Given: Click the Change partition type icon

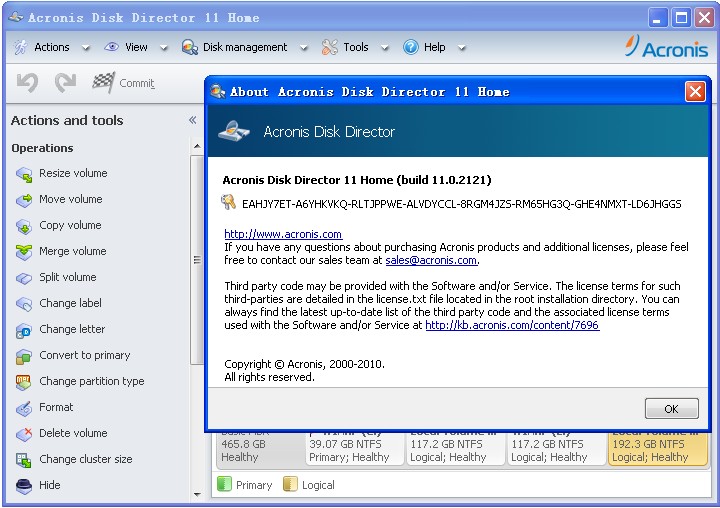Looking at the screenshot, I should coord(24,382).
